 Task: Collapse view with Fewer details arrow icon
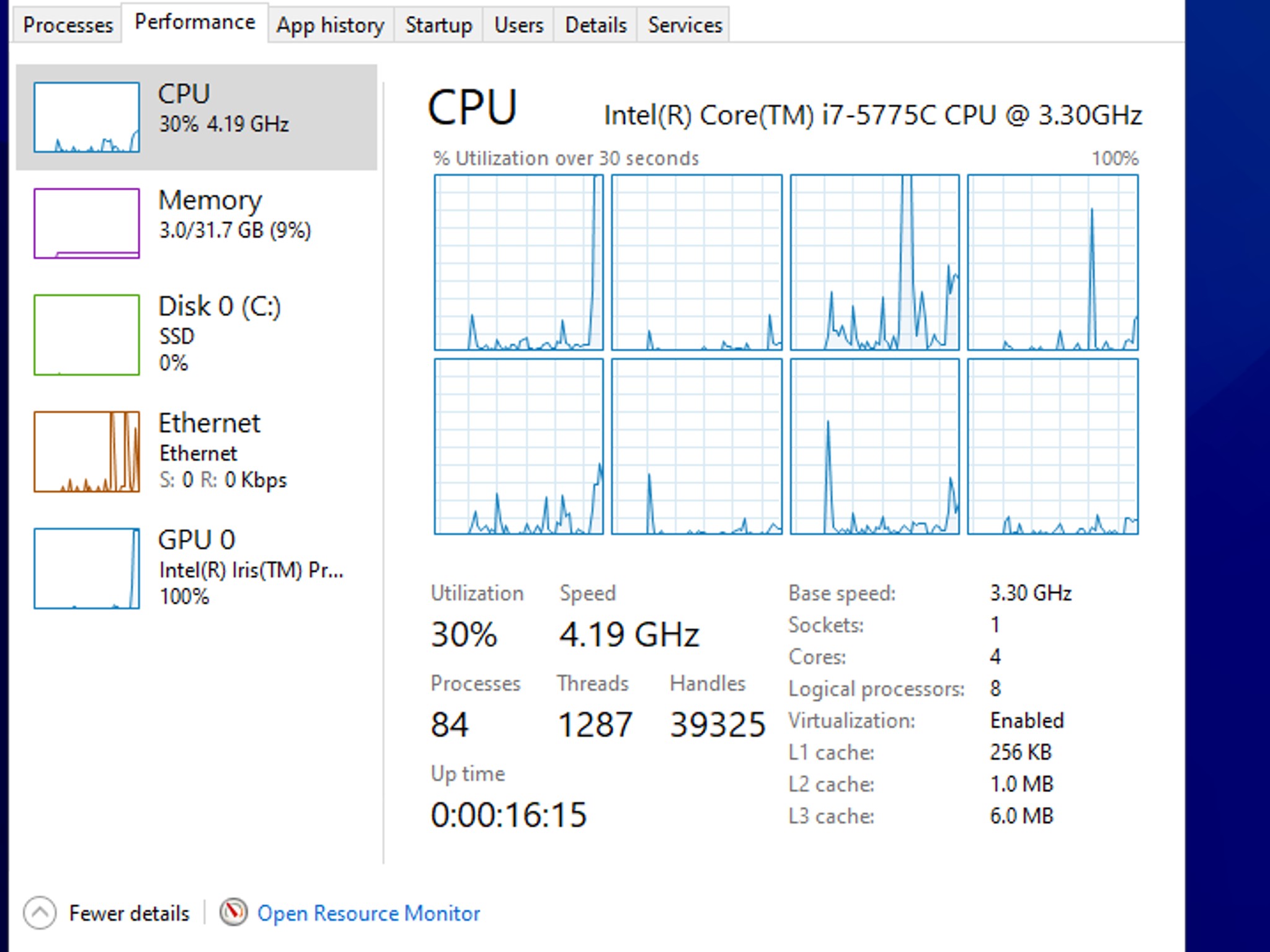click(x=40, y=913)
